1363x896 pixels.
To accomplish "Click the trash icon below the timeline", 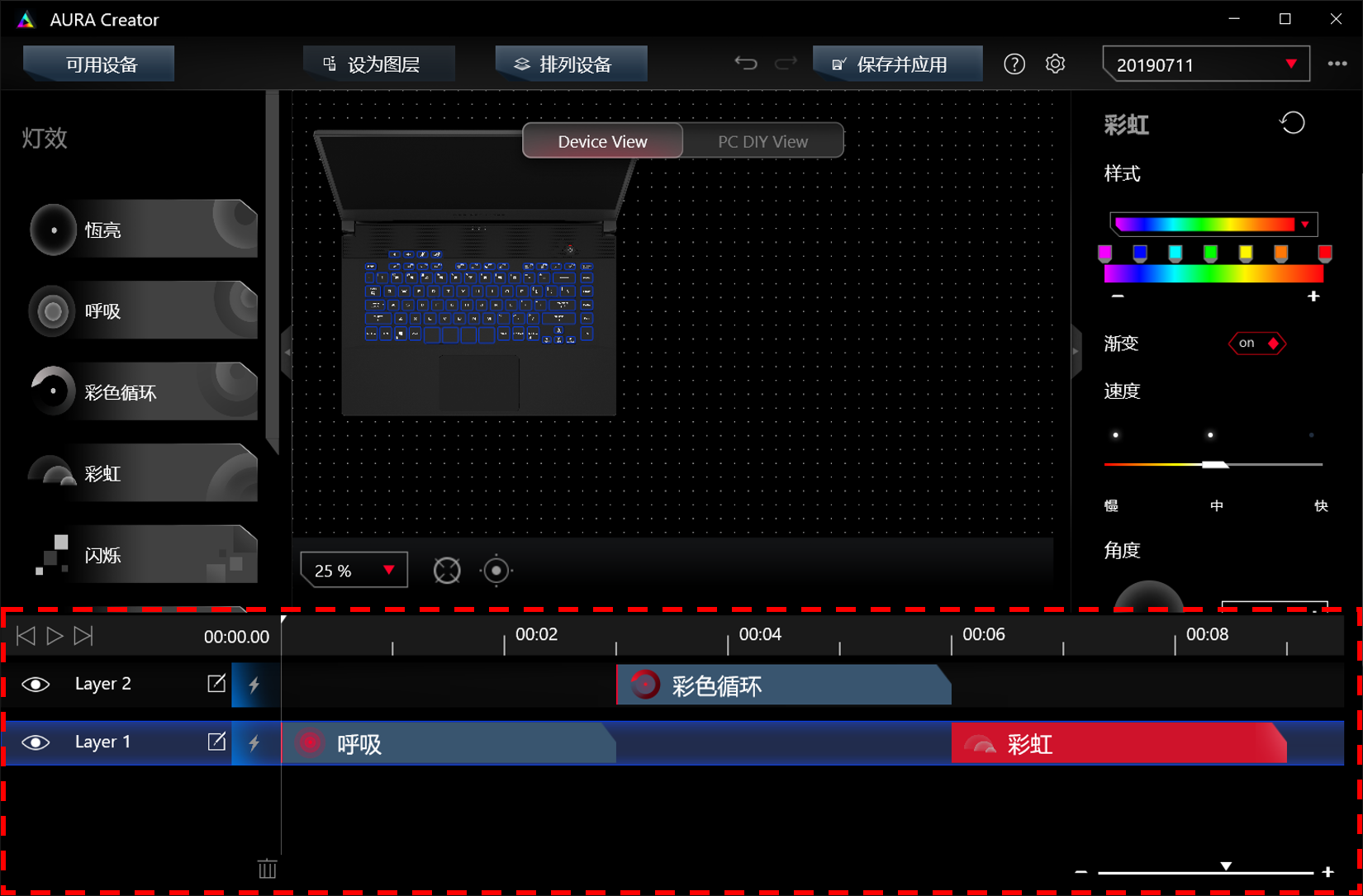I will pos(267,869).
